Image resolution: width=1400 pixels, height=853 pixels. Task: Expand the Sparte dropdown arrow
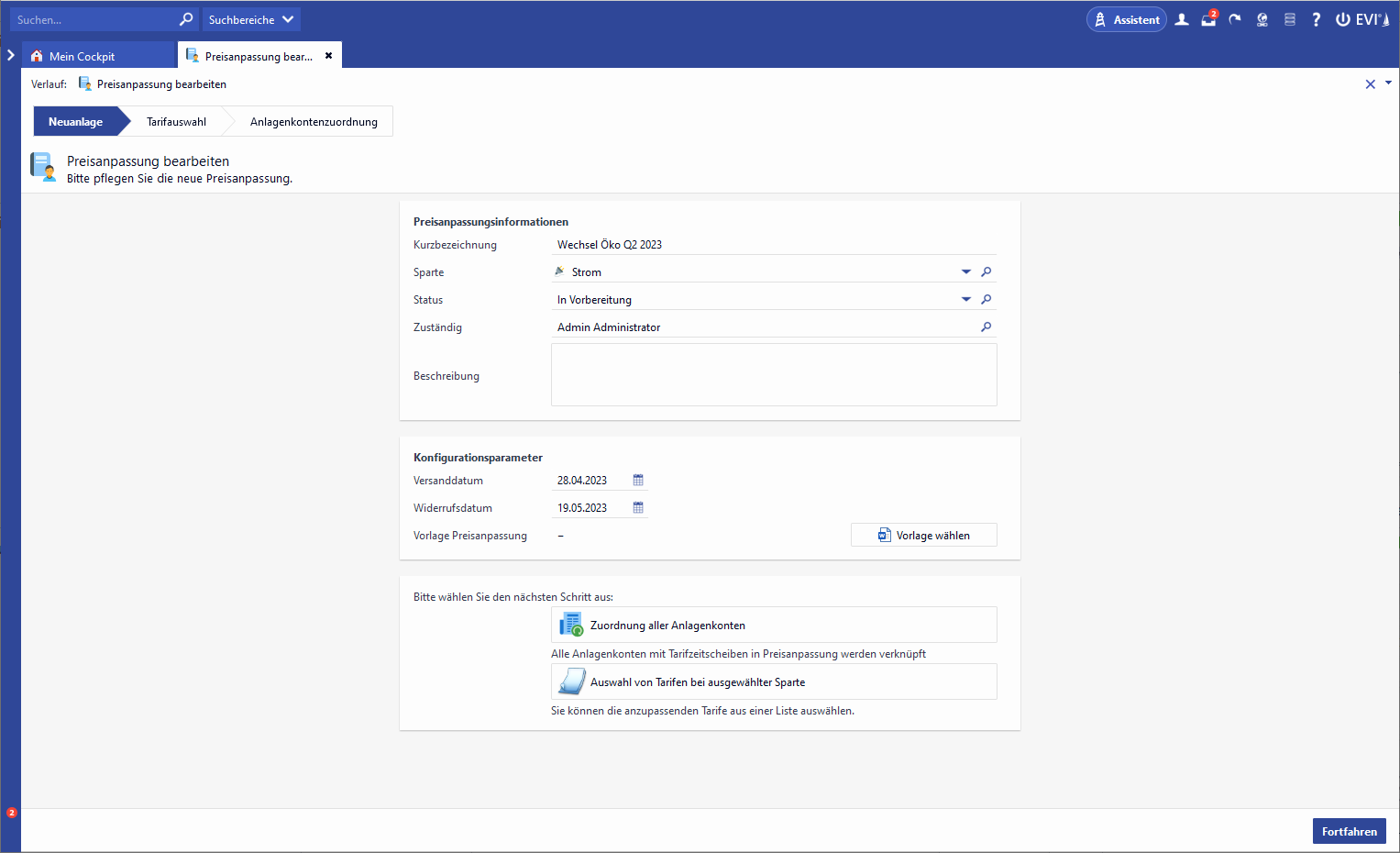tap(965, 272)
